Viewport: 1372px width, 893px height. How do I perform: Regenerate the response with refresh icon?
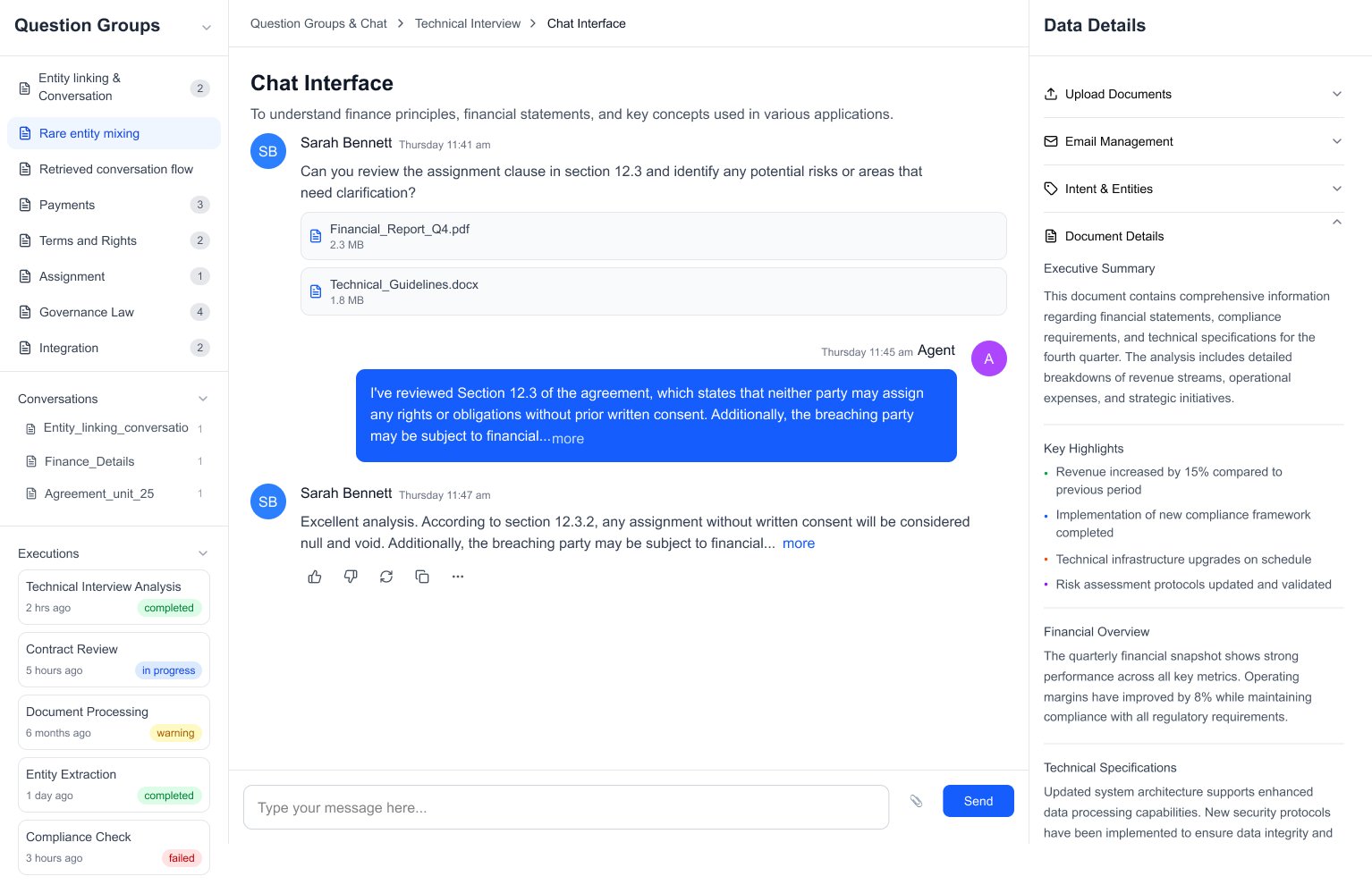(x=386, y=577)
